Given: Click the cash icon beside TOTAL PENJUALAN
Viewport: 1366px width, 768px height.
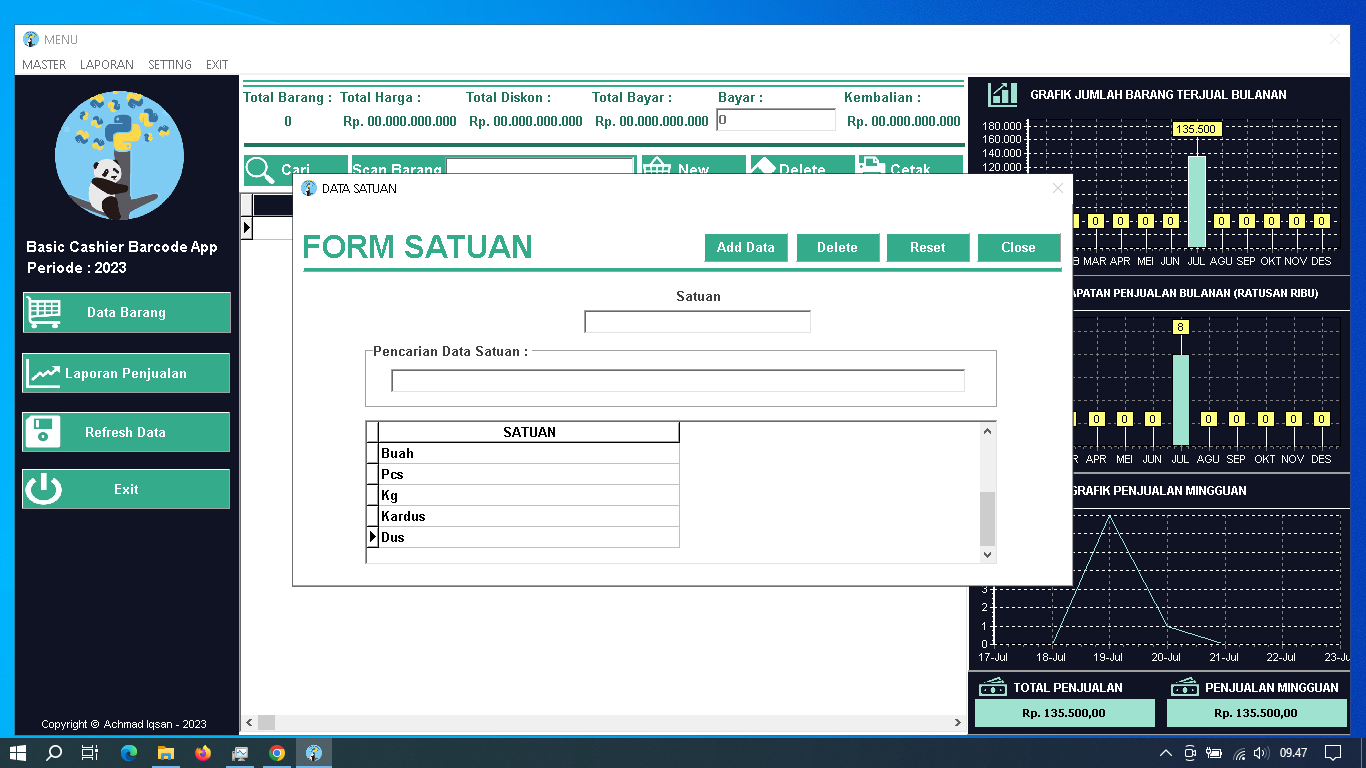Looking at the screenshot, I should tap(994, 687).
